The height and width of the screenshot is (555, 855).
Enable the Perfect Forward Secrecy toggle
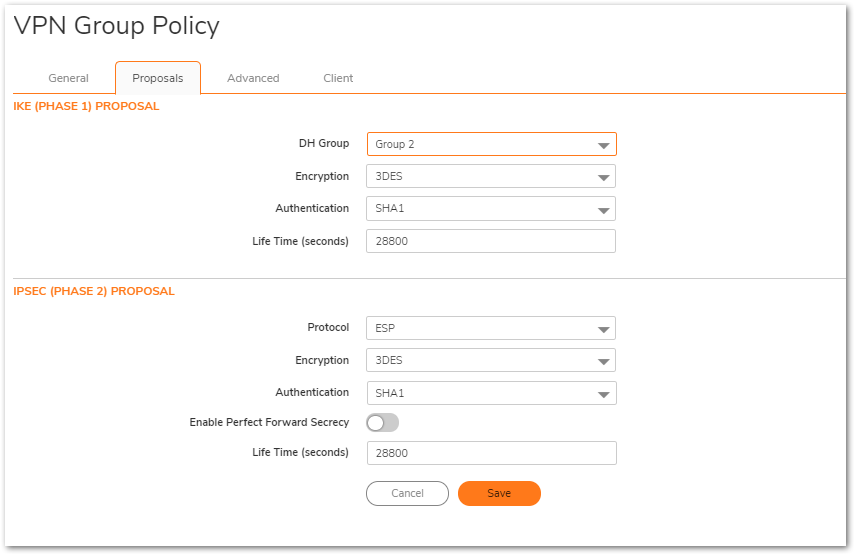(382, 423)
